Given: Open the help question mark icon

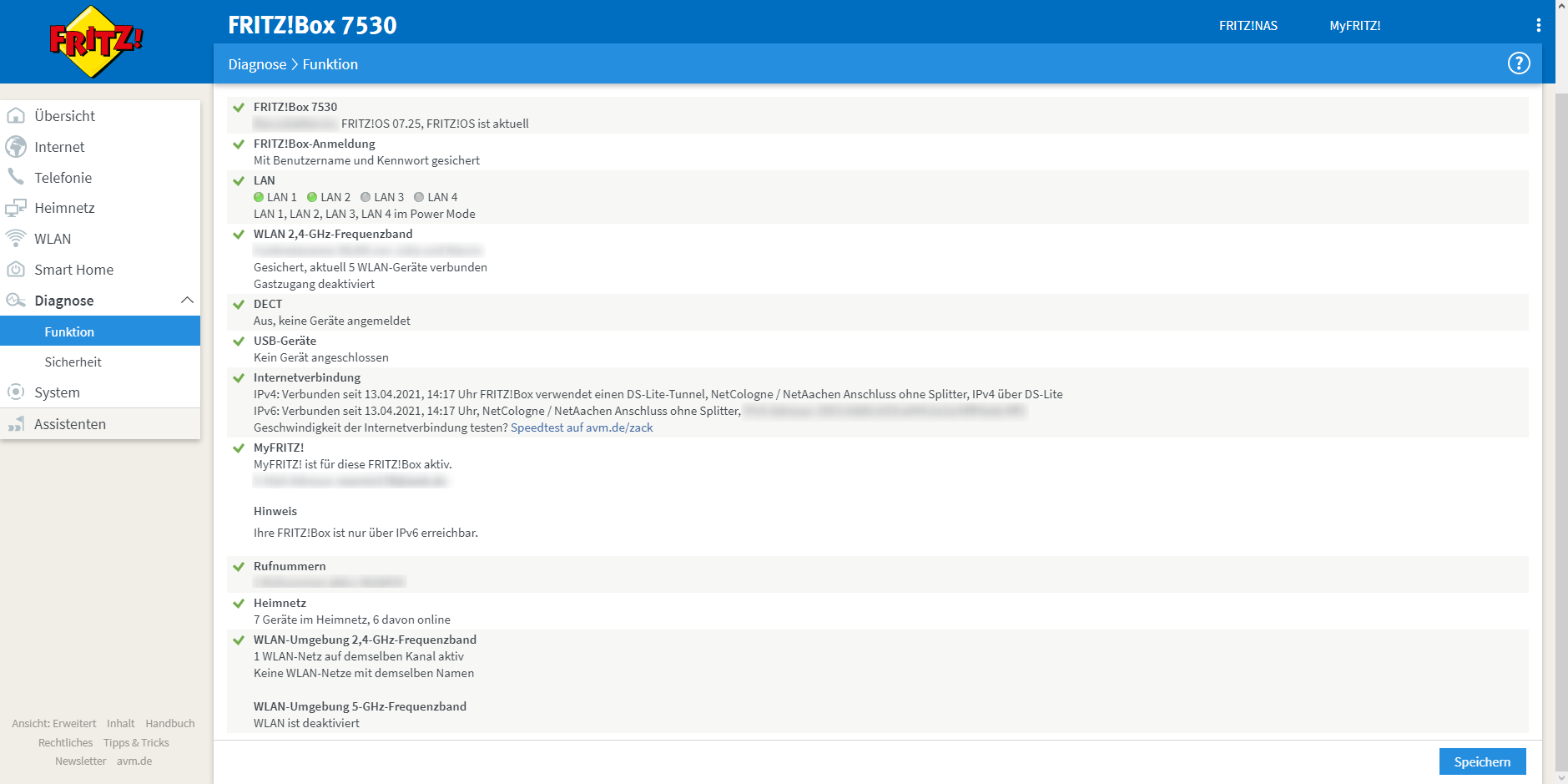Looking at the screenshot, I should [1519, 63].
